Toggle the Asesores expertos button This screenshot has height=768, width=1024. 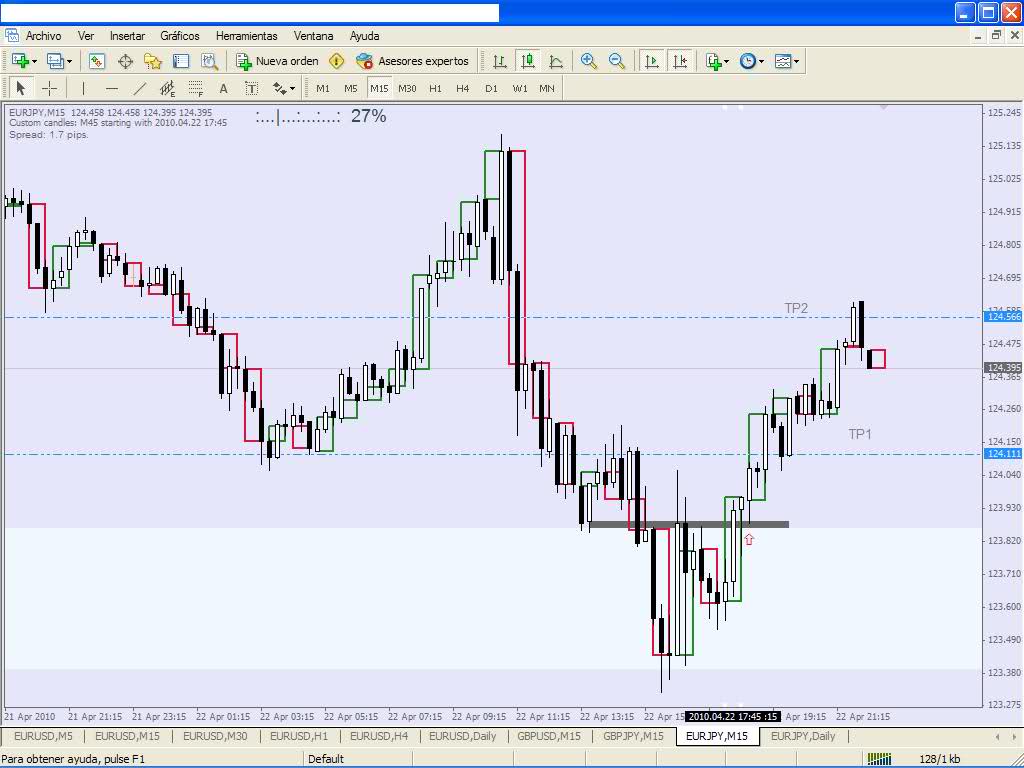412,61
